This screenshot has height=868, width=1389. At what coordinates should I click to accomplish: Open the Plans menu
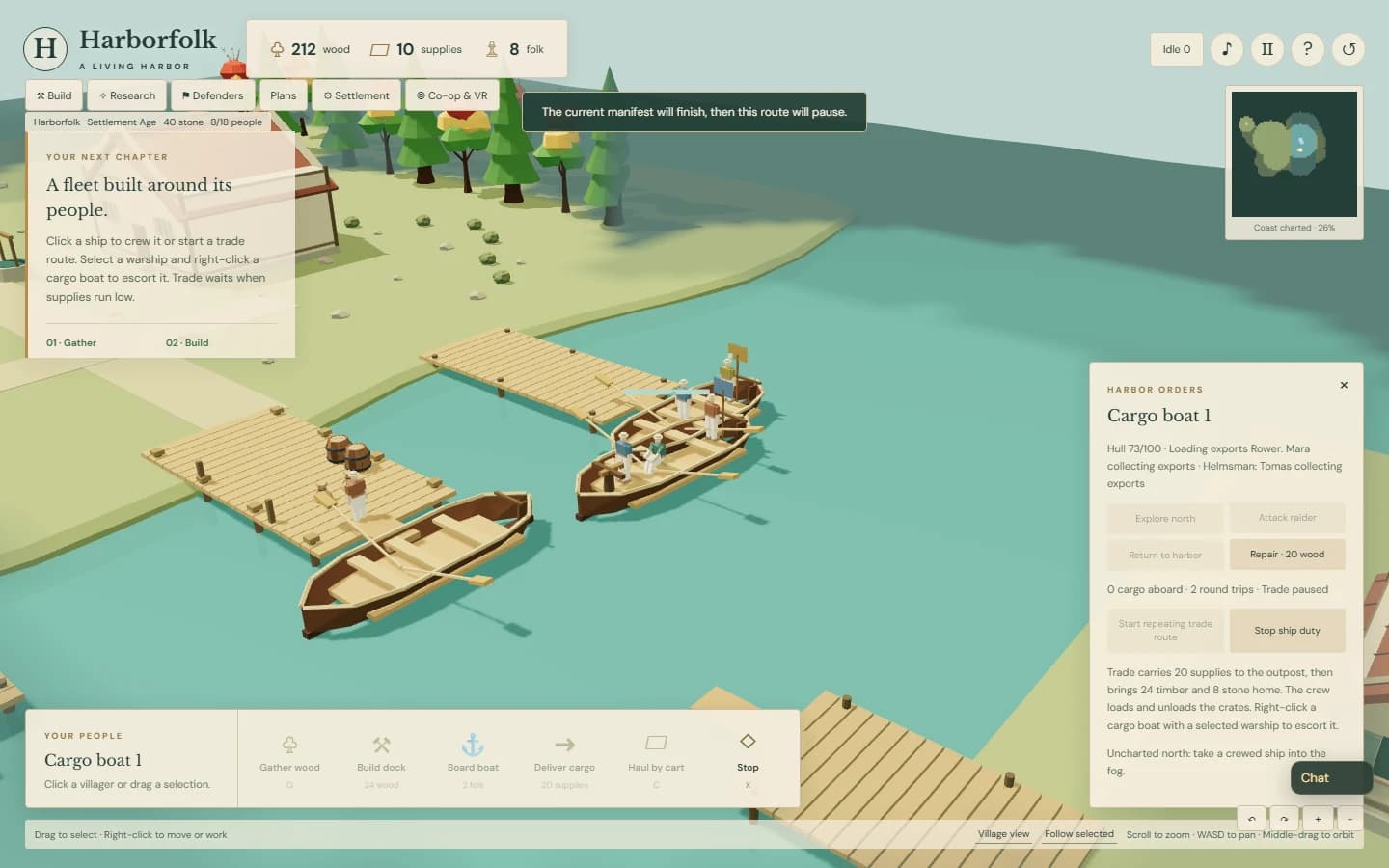284,95
